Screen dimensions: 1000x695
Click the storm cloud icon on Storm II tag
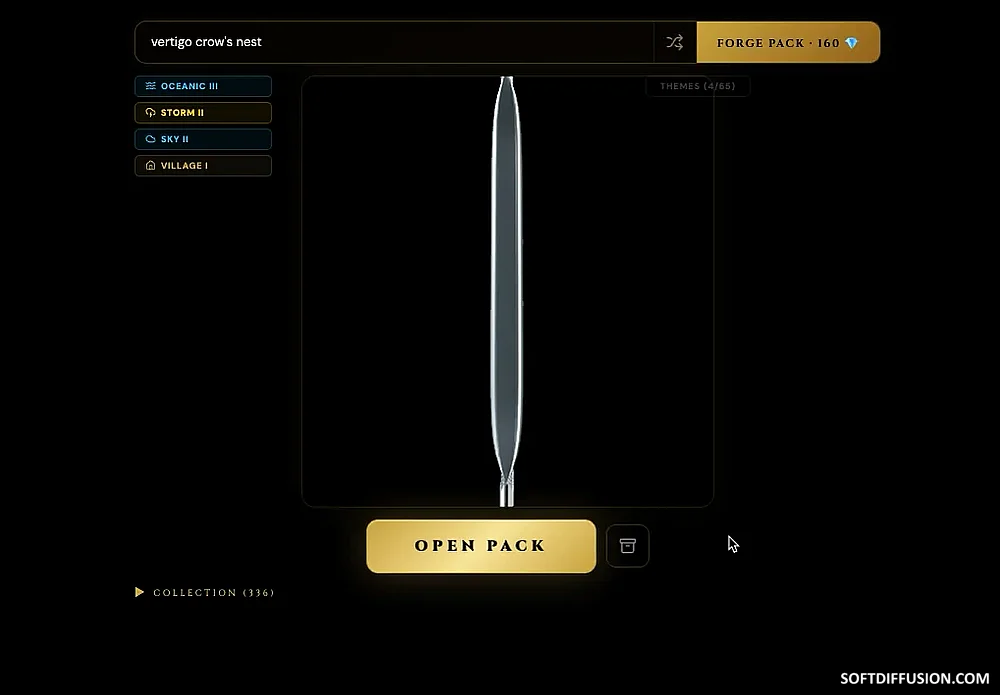click(x=151, y=113)
